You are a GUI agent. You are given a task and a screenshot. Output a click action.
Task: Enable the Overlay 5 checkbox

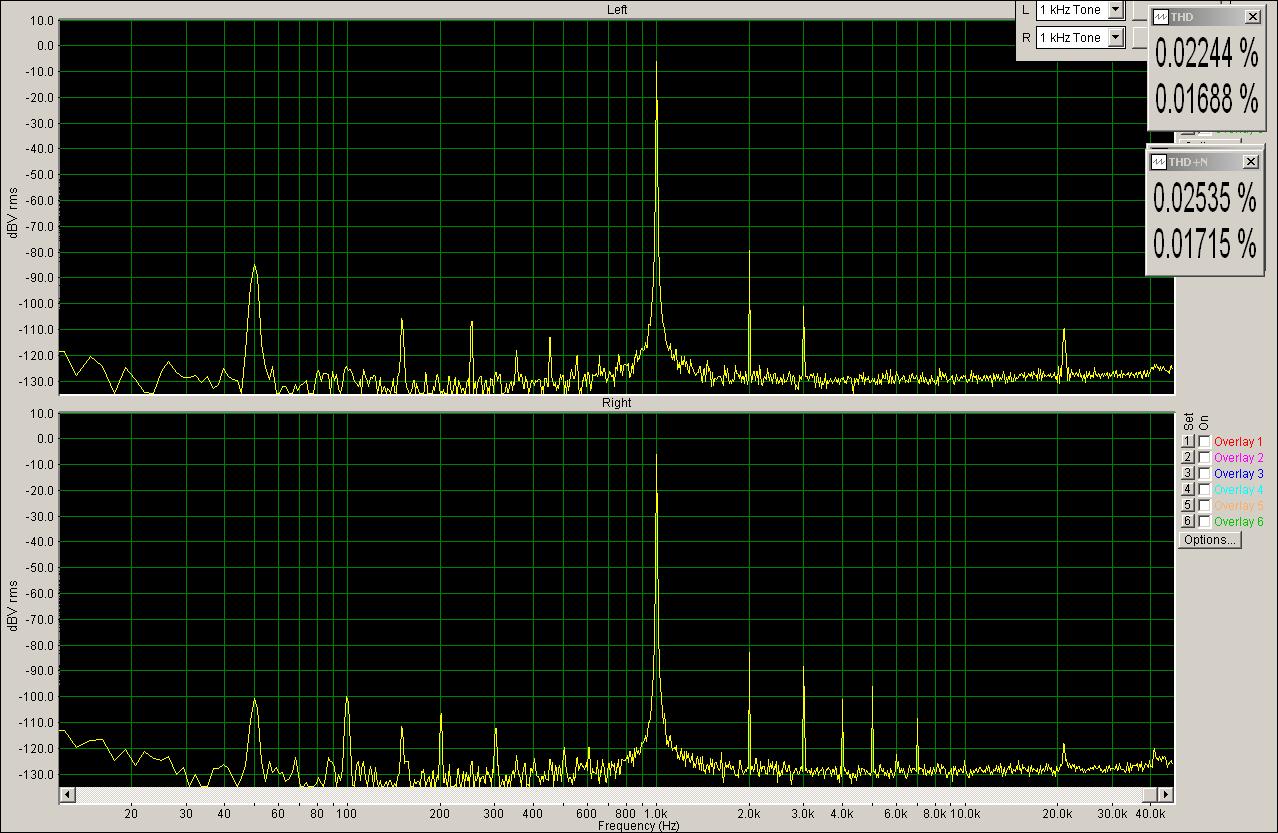coord(1204,506)
